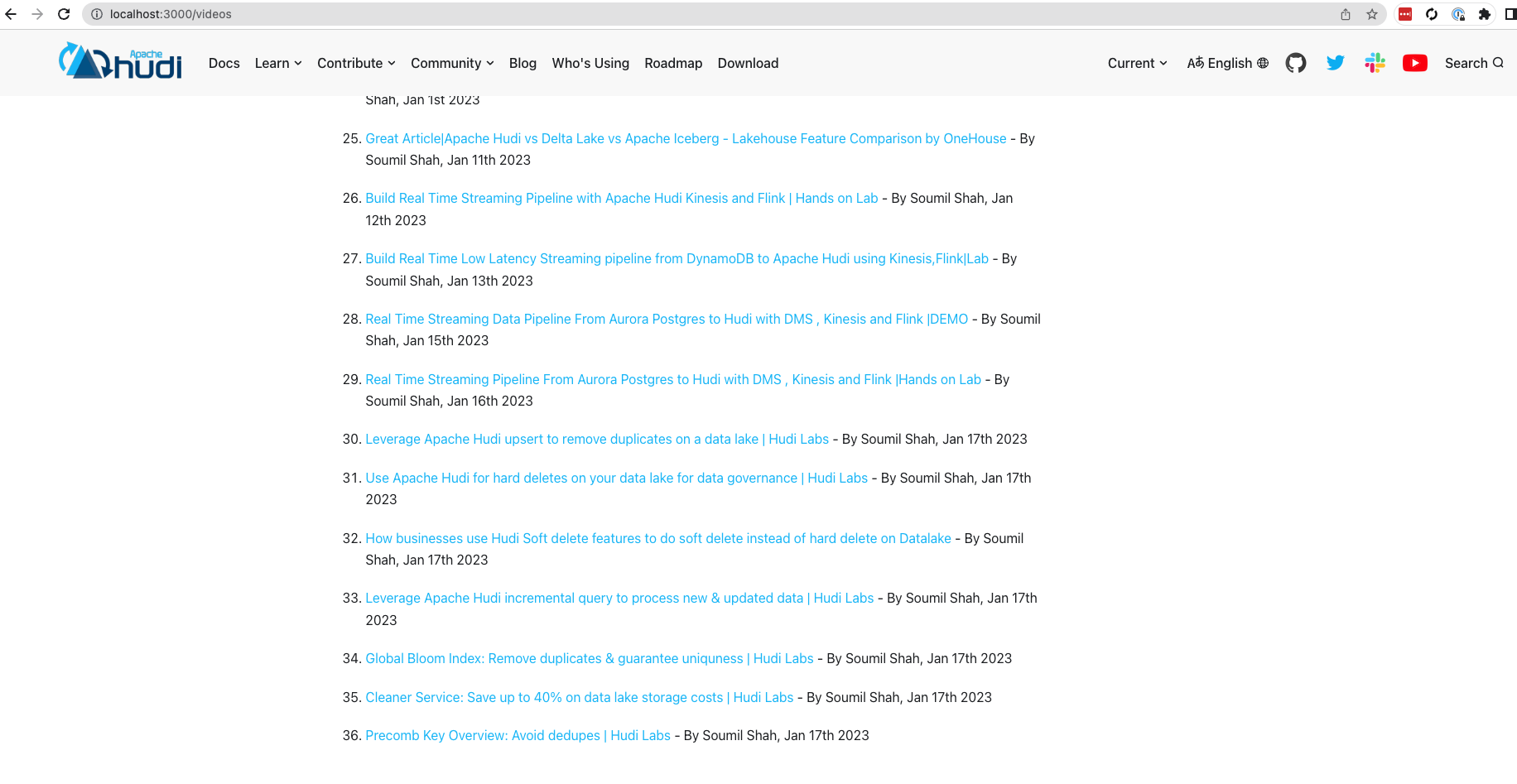The height and width of the screenshot is (784, 1517).
Task: Click the Apache Hudi logo
Action: tap(120, 61)
